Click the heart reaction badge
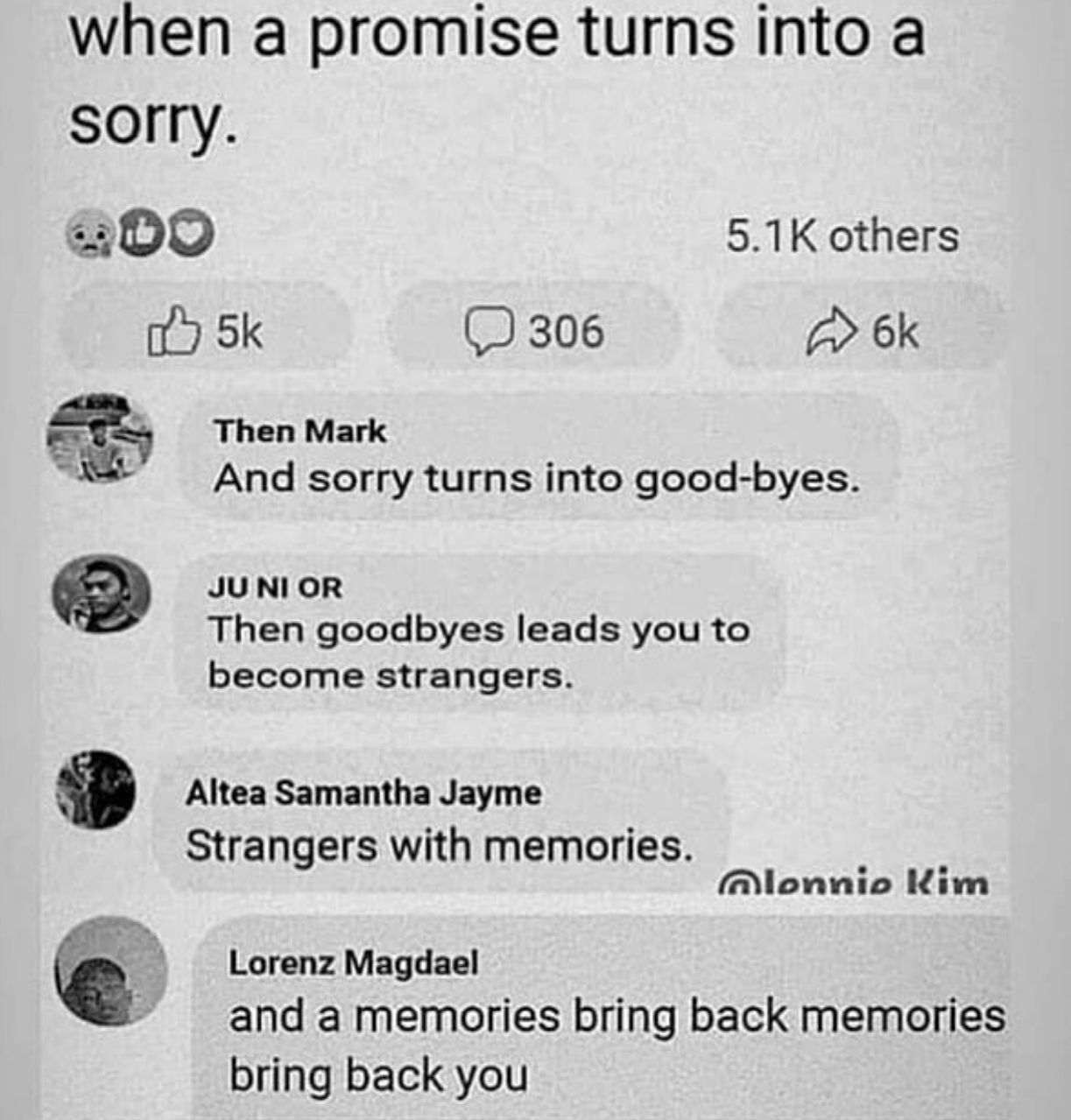 pyautogui.click(x=190, y=234)
